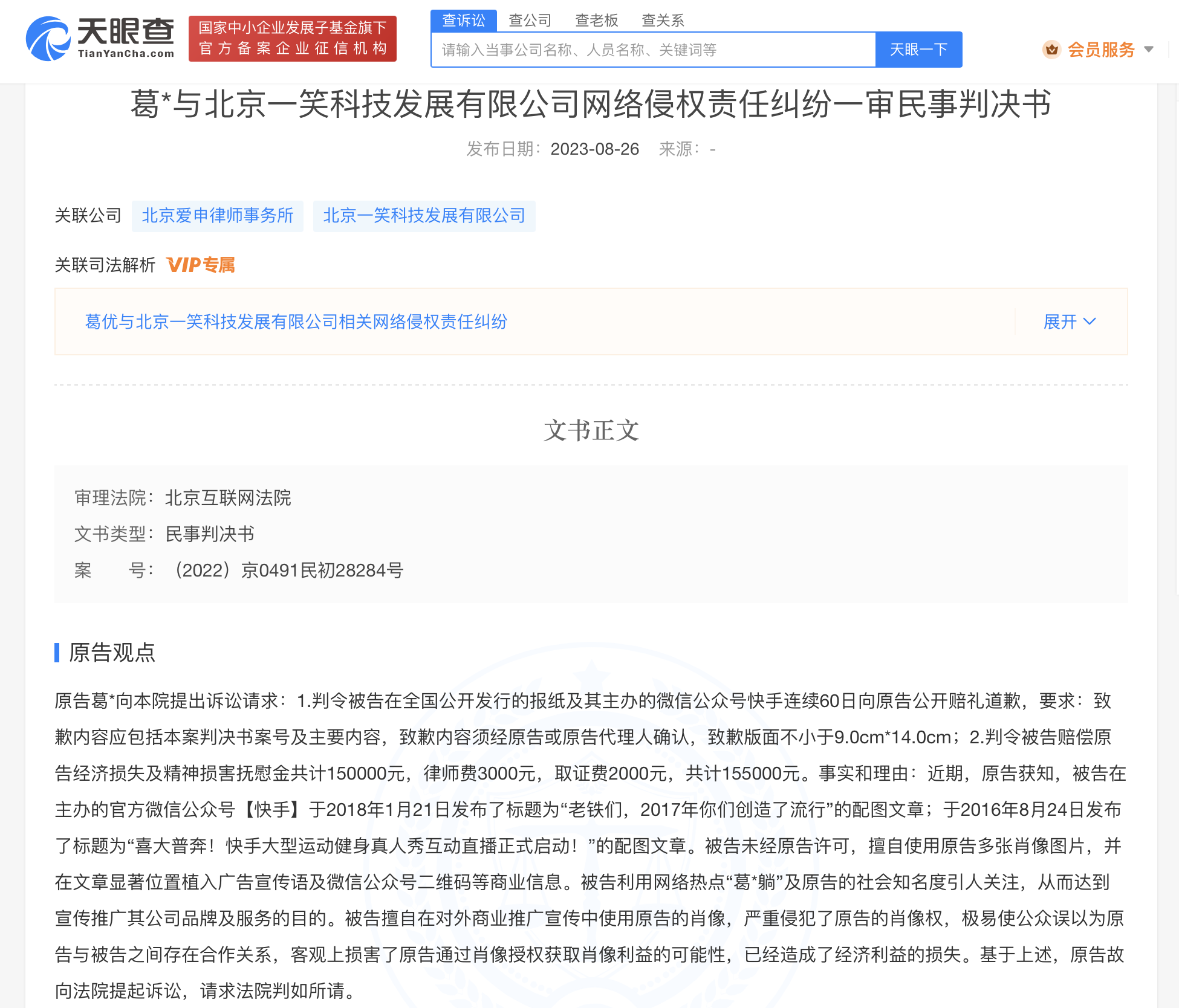The image size is (1179, 1008).
Task: Click the TianYanCha logo
Action: [100, 39]
